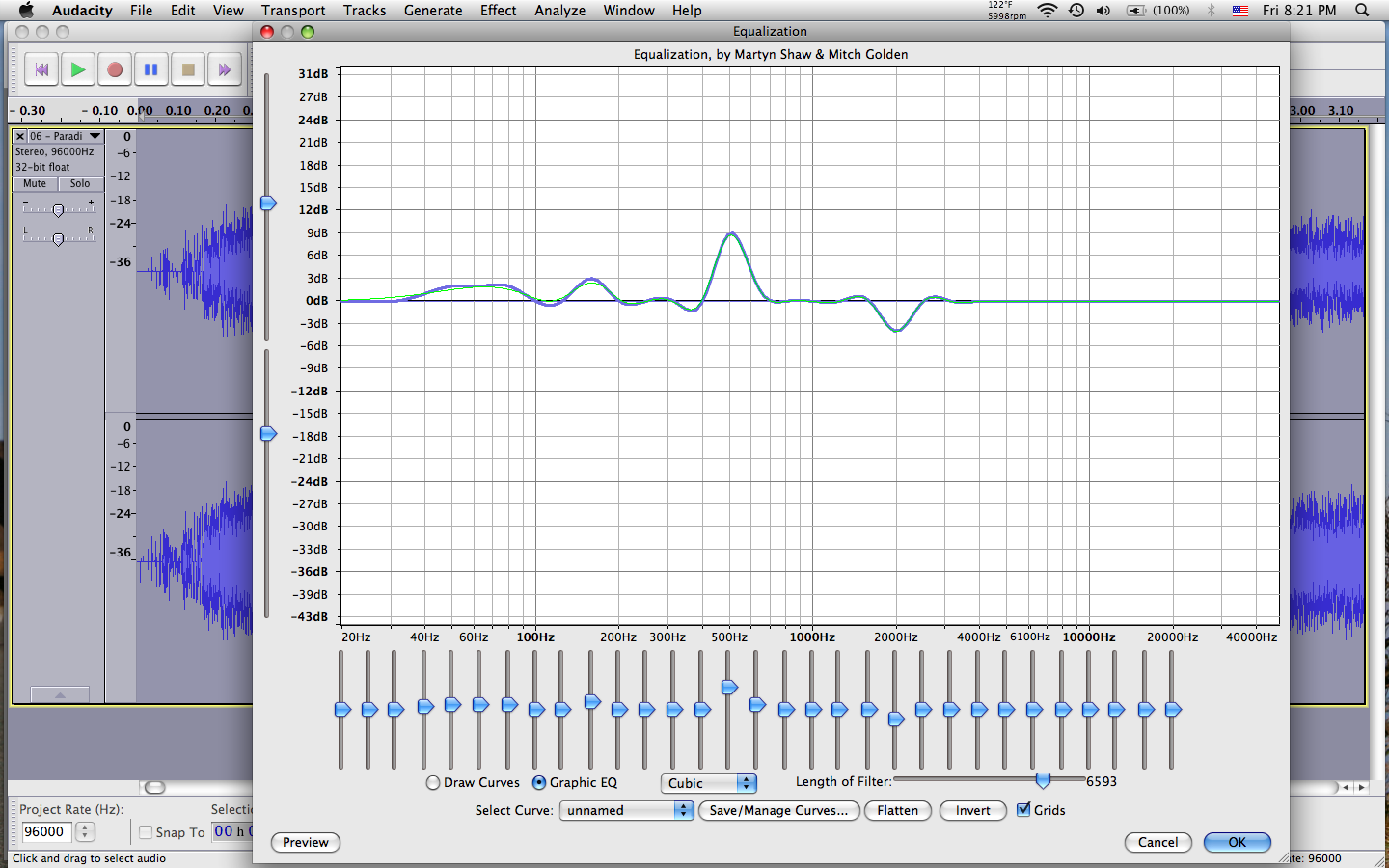This screenshot has width=1389, height=868.
Task: Select the Graphic EQ radio button
Action: click(x=539, y=783)
